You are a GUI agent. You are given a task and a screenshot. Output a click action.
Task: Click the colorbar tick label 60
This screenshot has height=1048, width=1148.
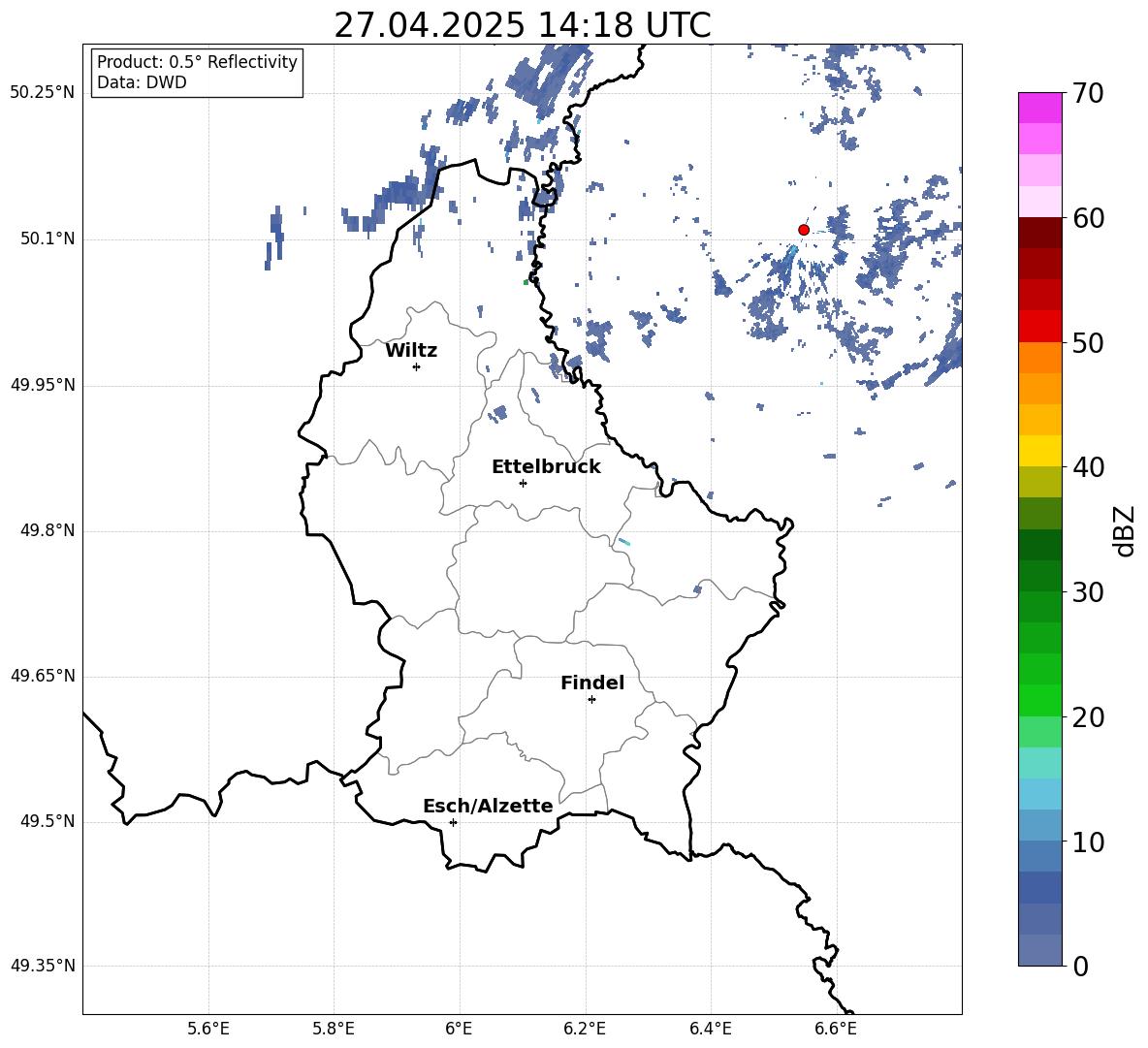[x=1088, y=218]
